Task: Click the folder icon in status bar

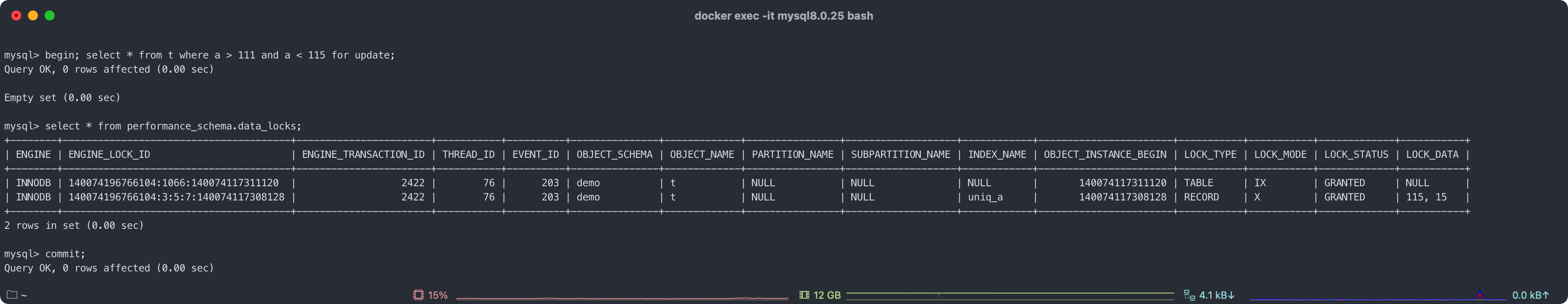Action: (12, 295)
